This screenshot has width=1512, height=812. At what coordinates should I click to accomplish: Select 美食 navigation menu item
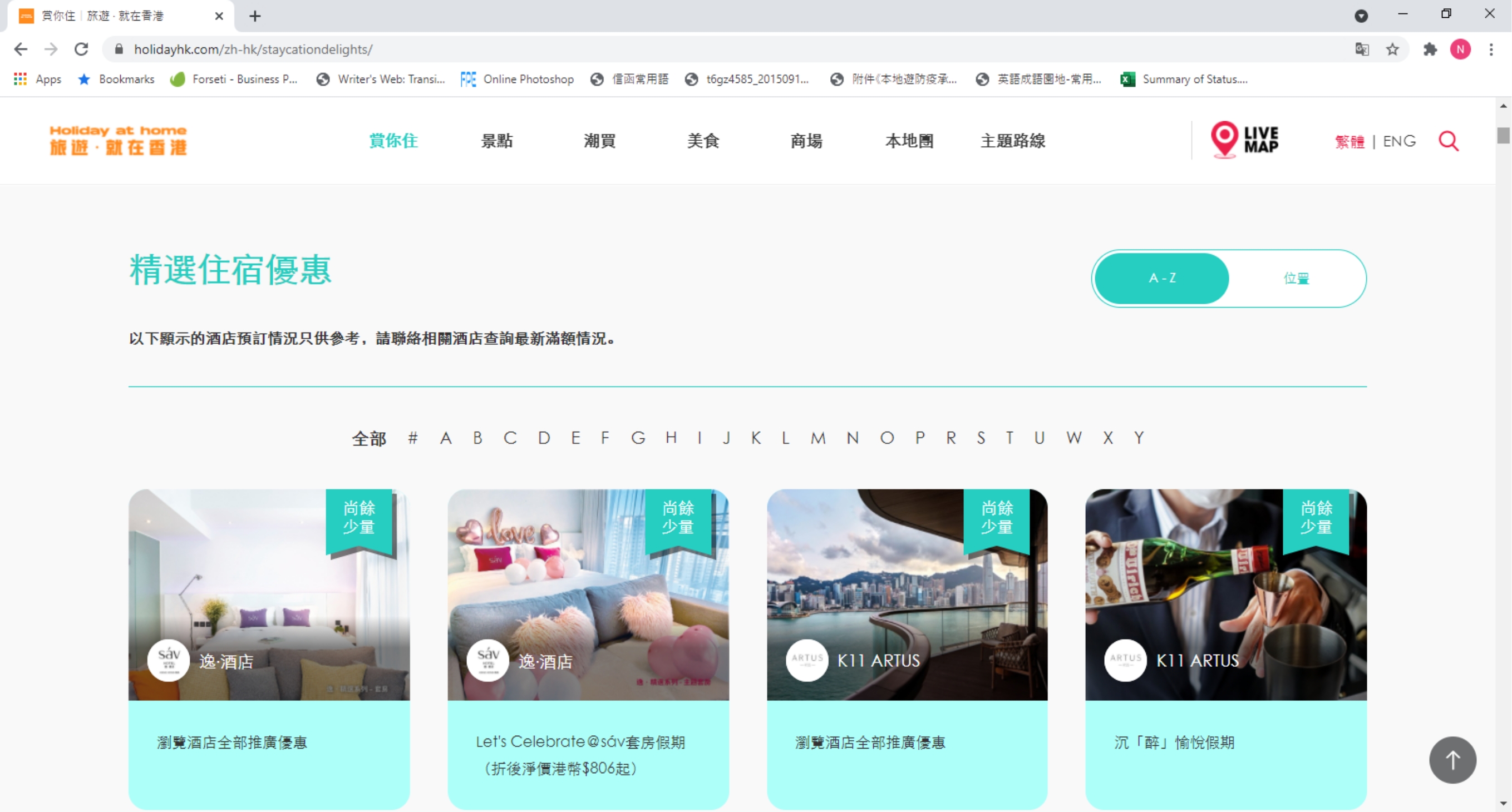(703, 141)
